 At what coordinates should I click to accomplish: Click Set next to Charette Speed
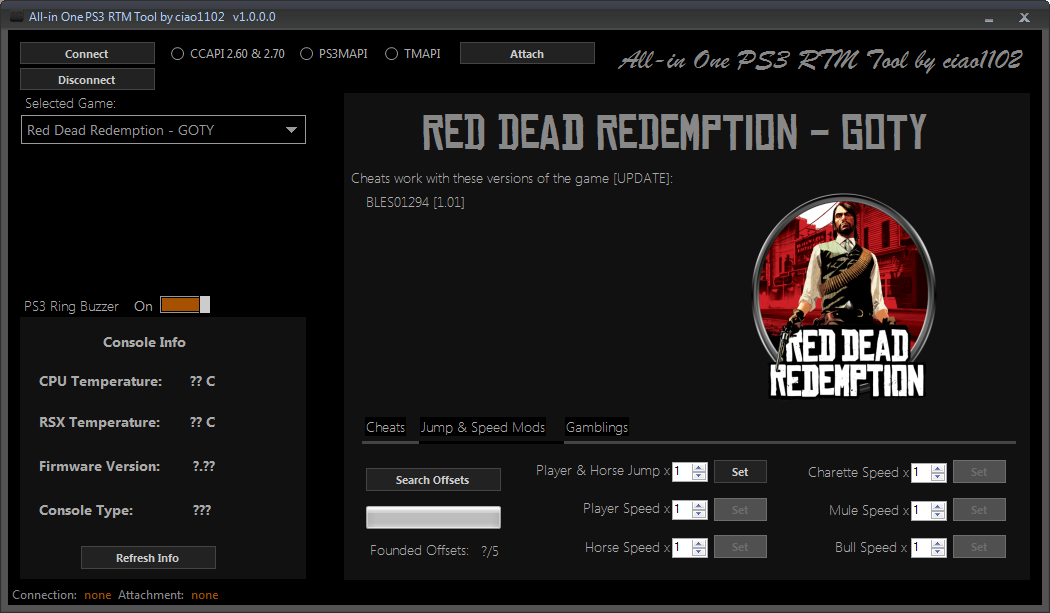point(979,472)
